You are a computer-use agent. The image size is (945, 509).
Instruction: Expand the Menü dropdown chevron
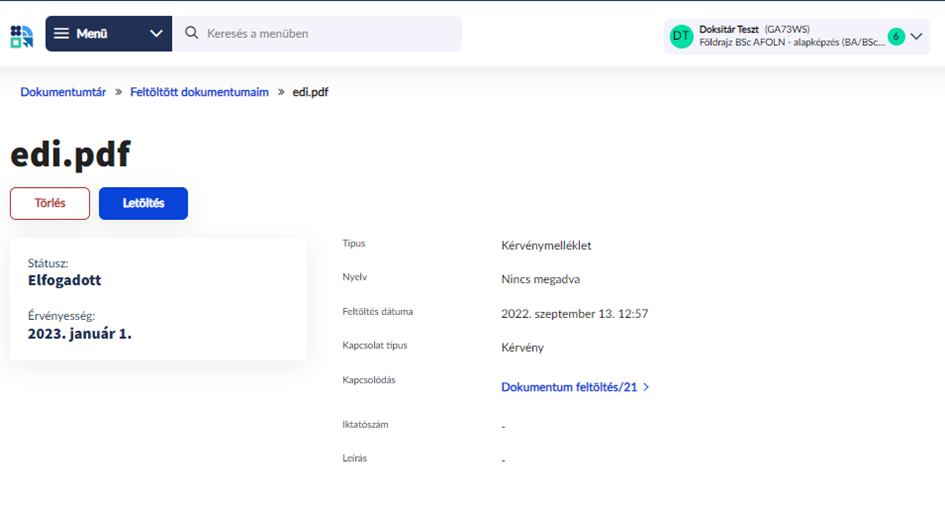pos(156,34)
